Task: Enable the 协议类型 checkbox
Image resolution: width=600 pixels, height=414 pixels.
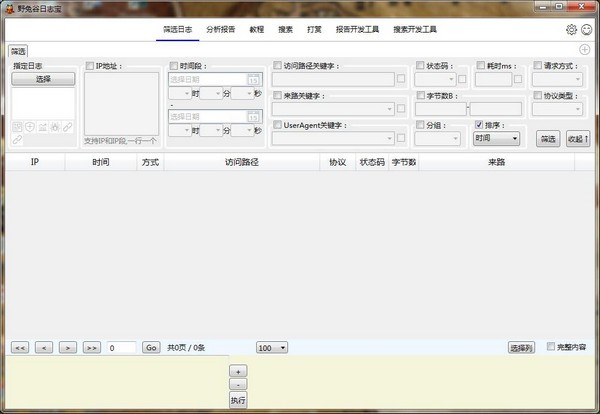Action: 538,95
